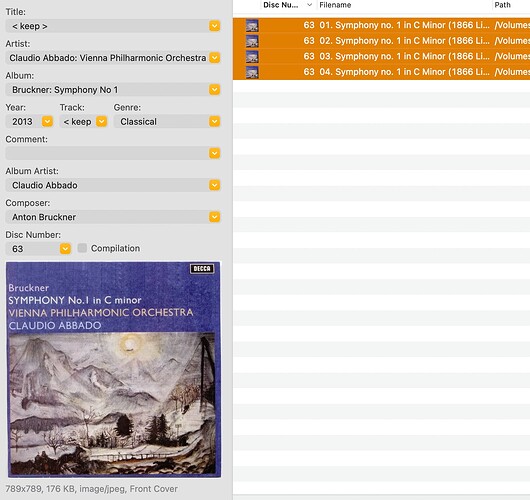The width and height of the screenshot is (530, 500).
Task: Open the Title field dropdown arrow
Action: 214,26
